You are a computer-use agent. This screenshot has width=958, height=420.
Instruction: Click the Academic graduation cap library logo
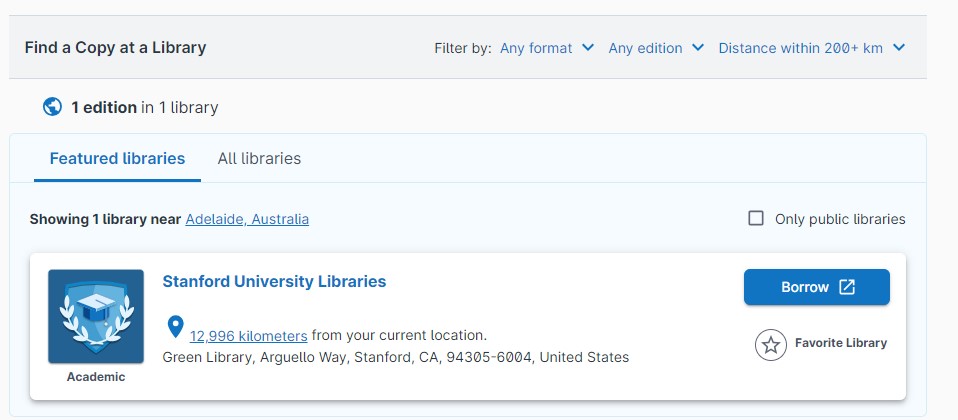pos(96,317)
